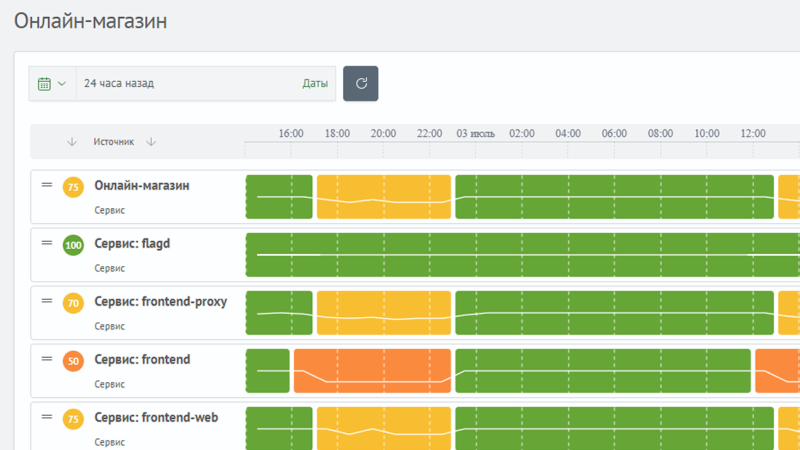Click the '03 июль' date axis label
The height and width of the screenshot is (450, 800).
476,134
